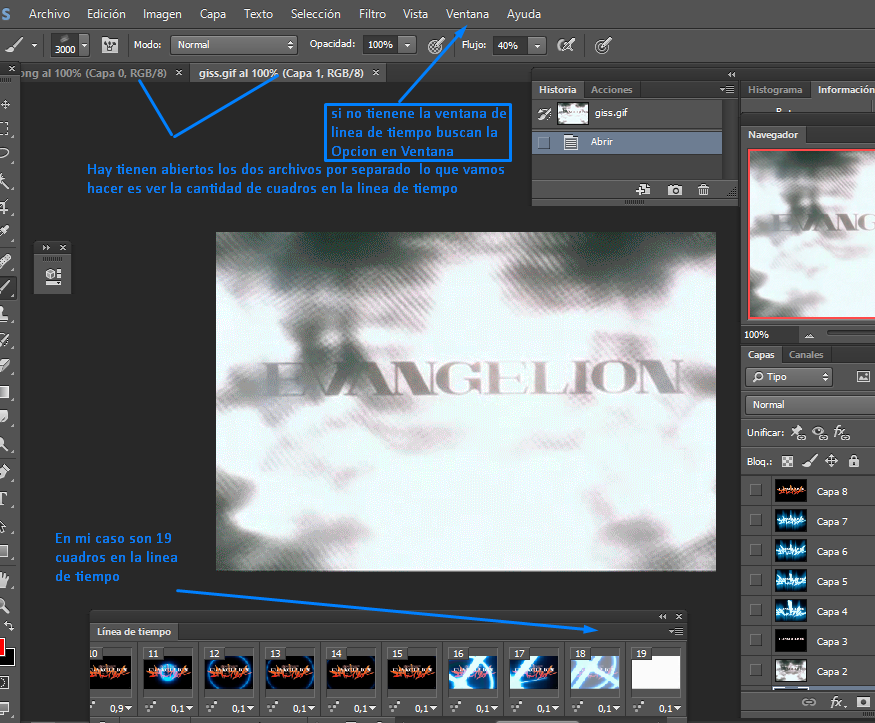The width and height of the screenshot is (875, 723).
Task: Open the Tipo layer filter dropdown
Action: point(789,377)
